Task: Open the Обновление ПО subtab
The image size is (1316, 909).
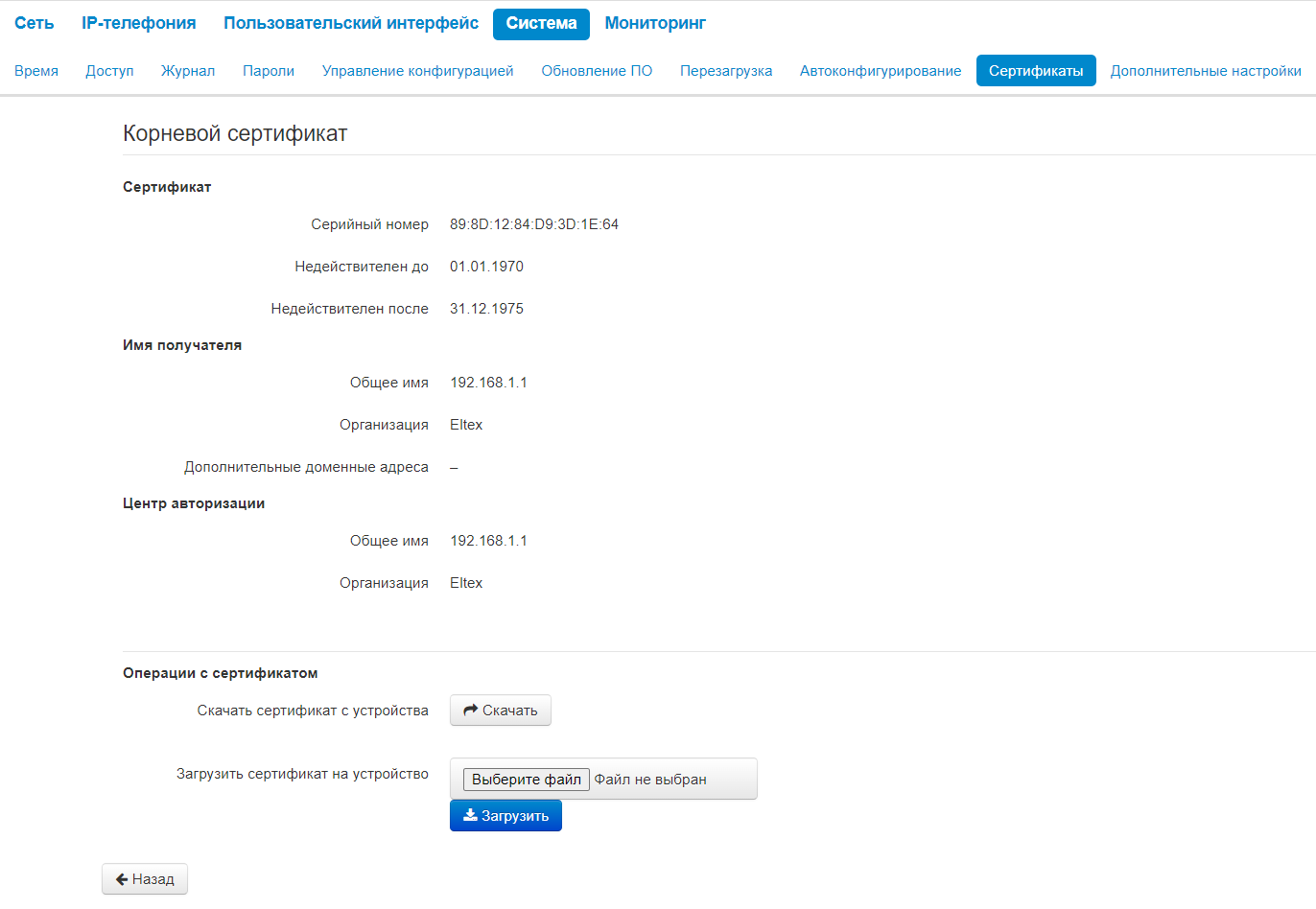Action: coord(597,71)
